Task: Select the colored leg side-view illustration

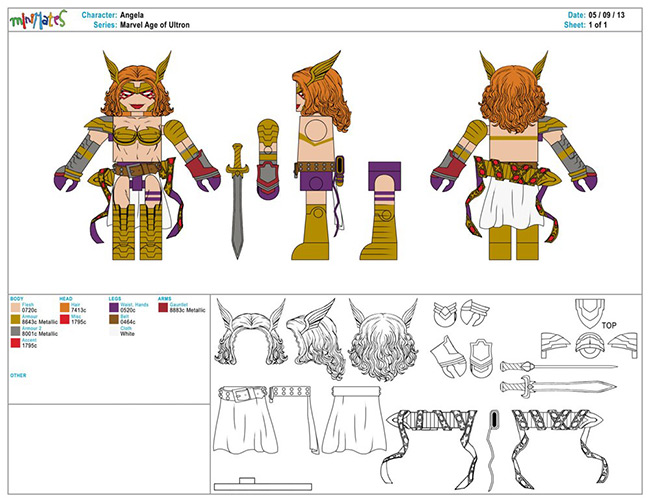Action: coord(381,211)
